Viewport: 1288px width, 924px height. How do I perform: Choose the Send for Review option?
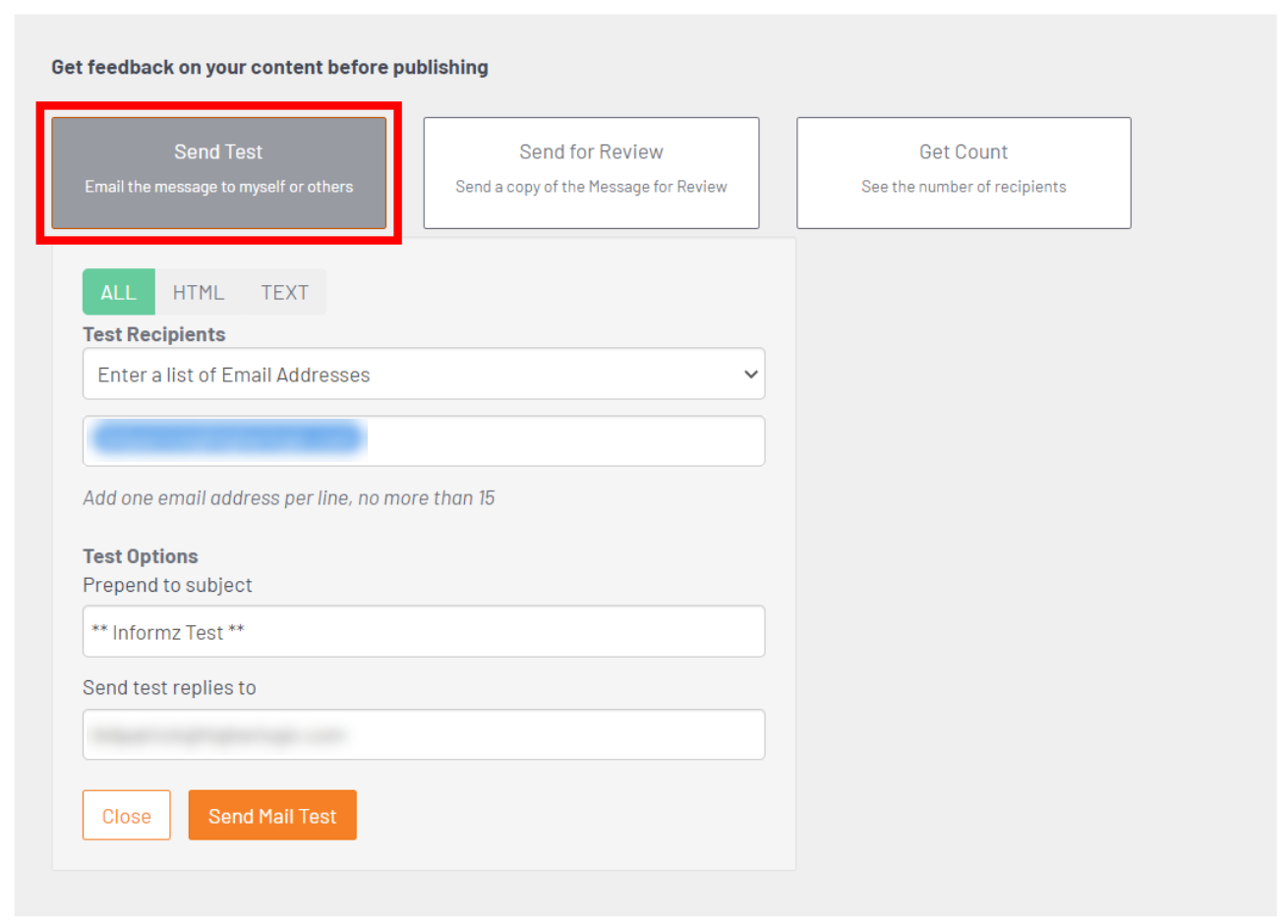click(x=591, y=173)
